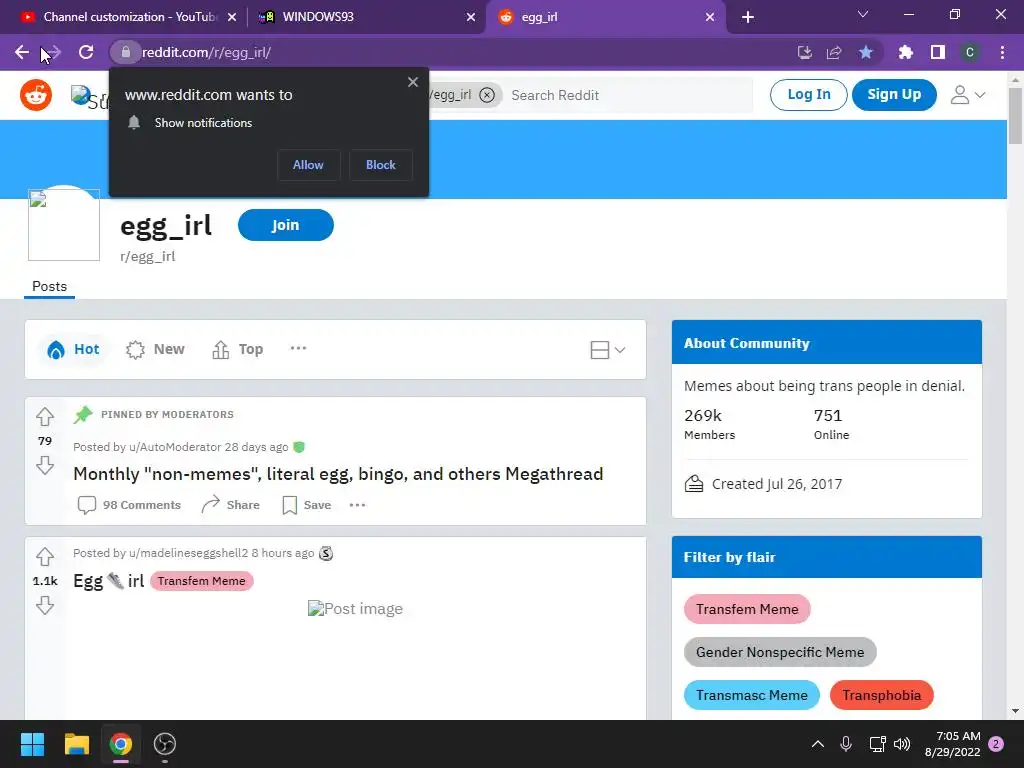Reload the reddit page
The width and height of the screenshot is (1024, 768).
[x=86, y=52]
